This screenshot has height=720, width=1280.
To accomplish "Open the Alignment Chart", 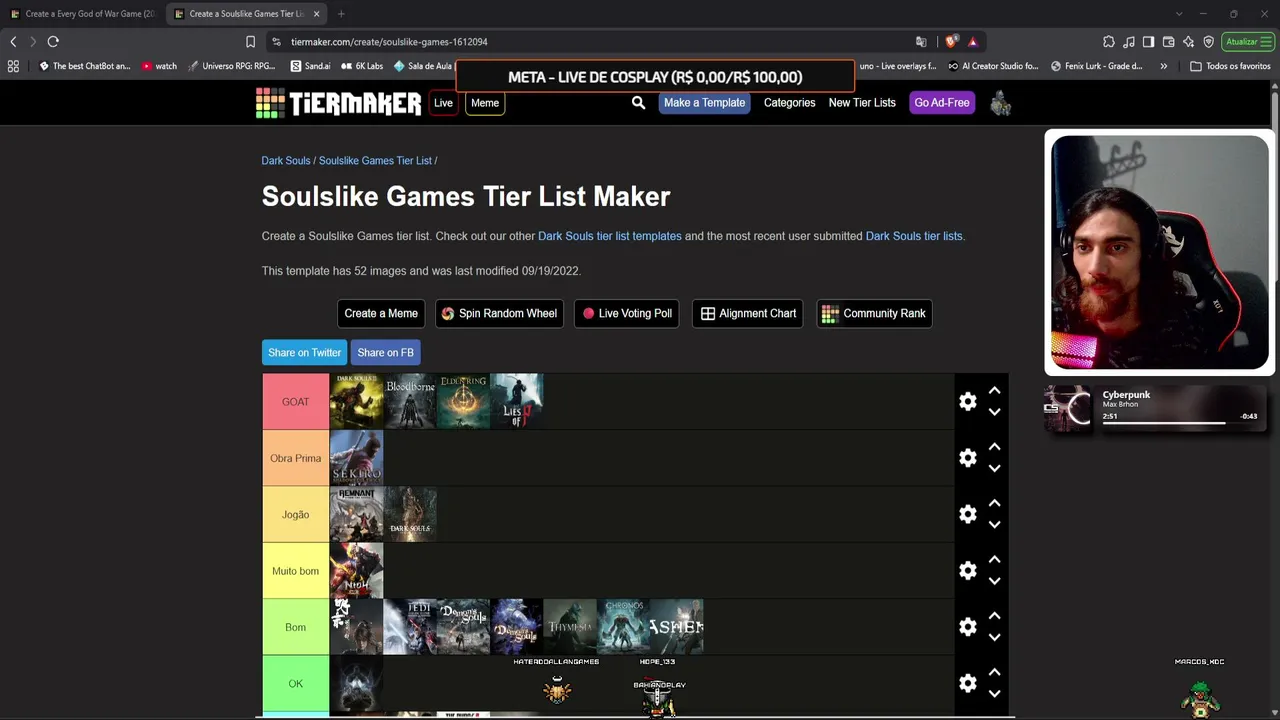I will pyautogui.click(x=748, y=313).
